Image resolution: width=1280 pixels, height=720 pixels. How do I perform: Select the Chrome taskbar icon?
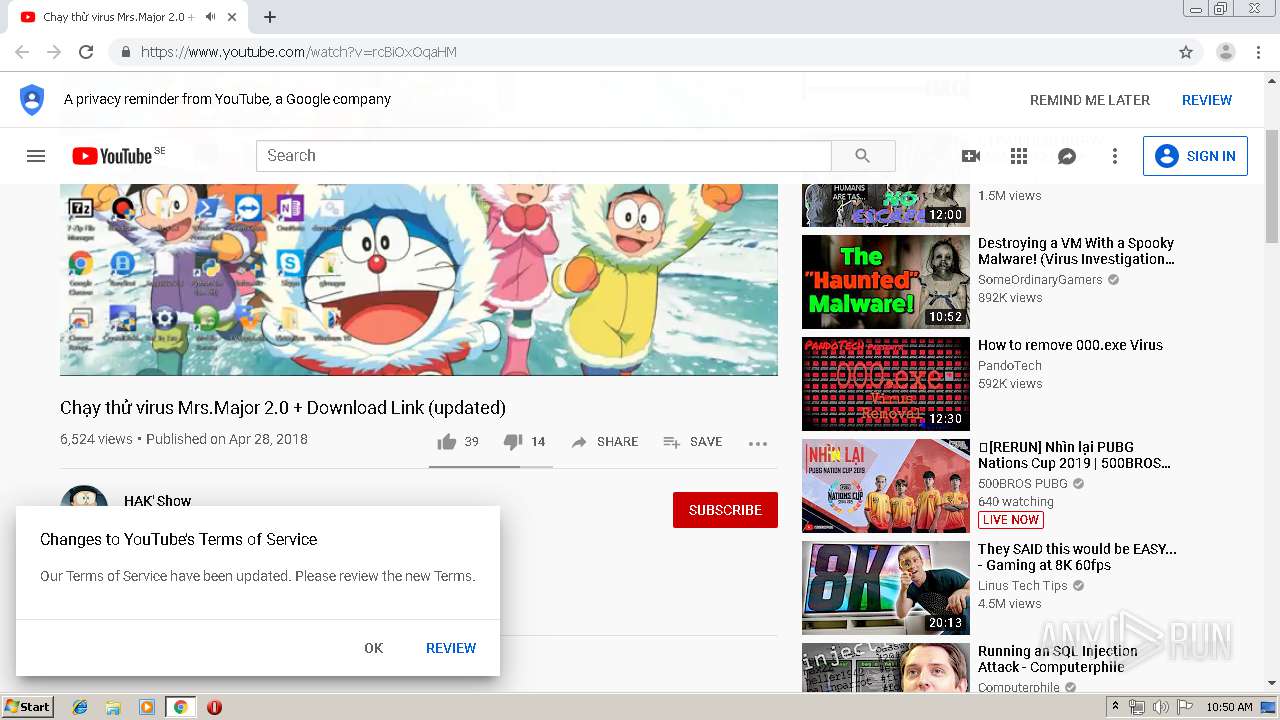click(x=180, y=707)
